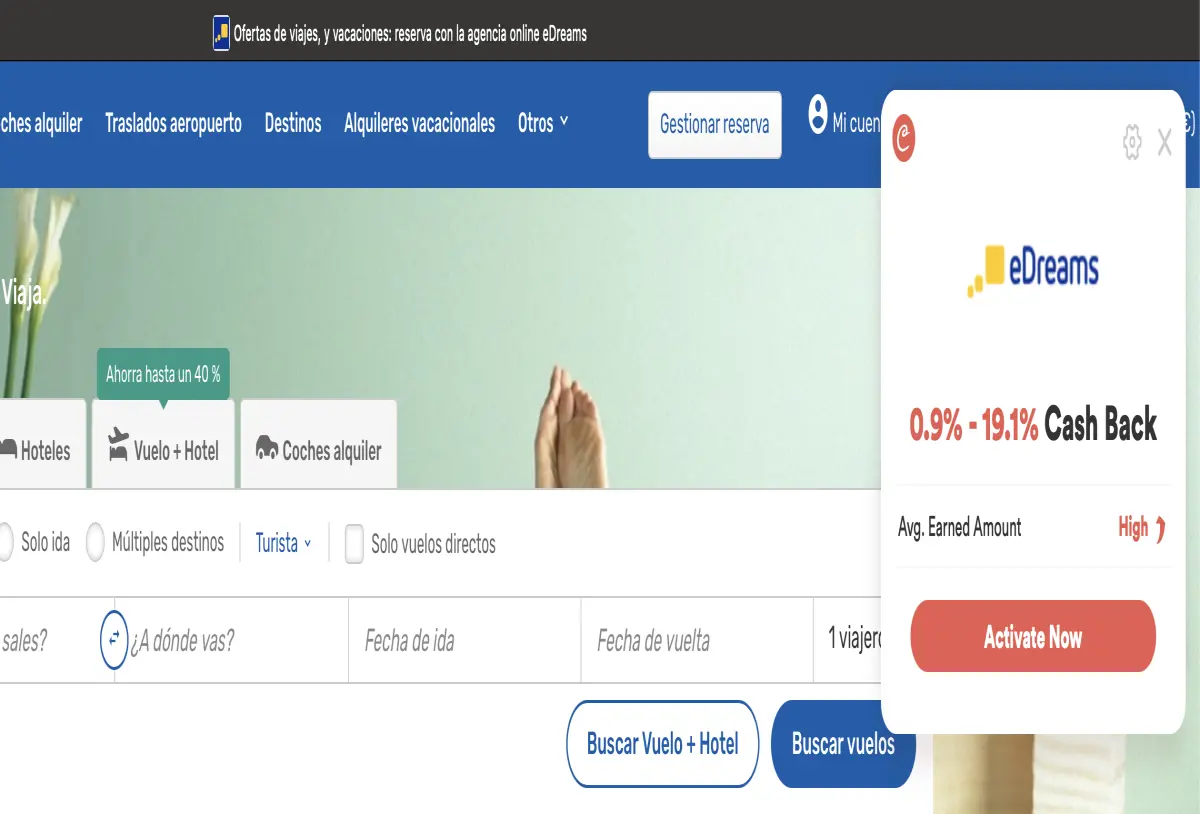This screenshot has height=814, width=1200.
Task: Click the Avg. Earned Amount label
Action: 960,527
